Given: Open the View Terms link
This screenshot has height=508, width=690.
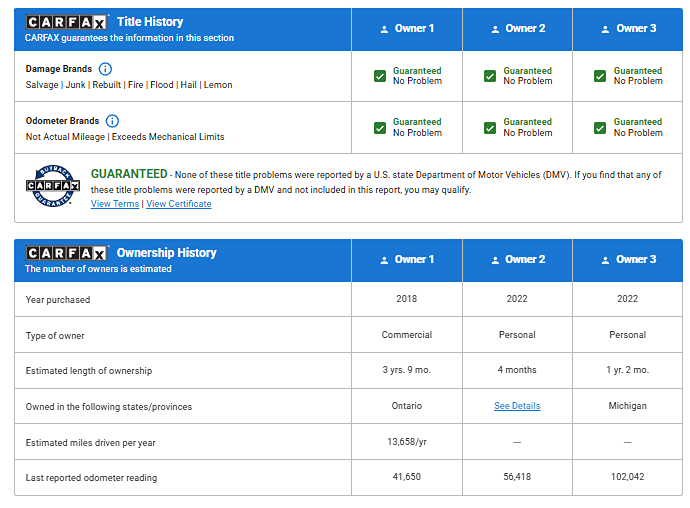Looking at the screenshot, I should tap(115, 204).
